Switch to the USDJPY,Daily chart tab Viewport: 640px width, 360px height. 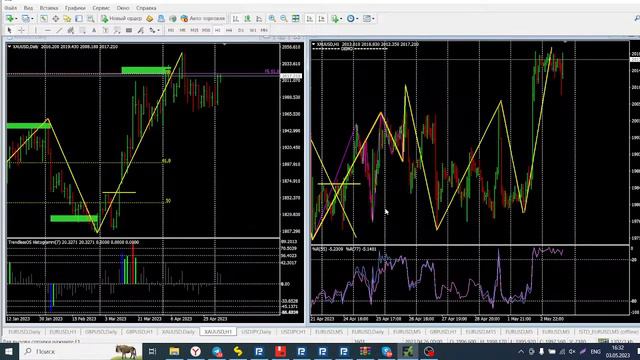[256, 332]
